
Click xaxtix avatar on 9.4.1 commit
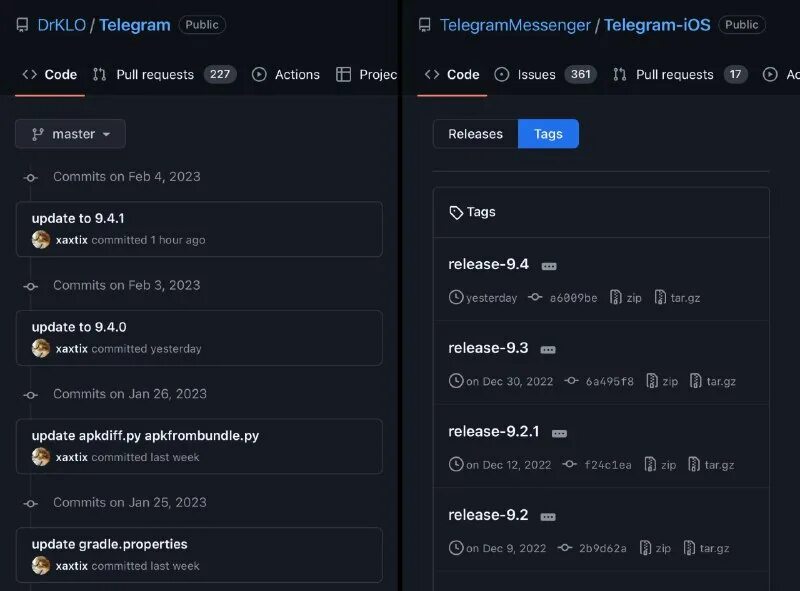coord(41,239)
